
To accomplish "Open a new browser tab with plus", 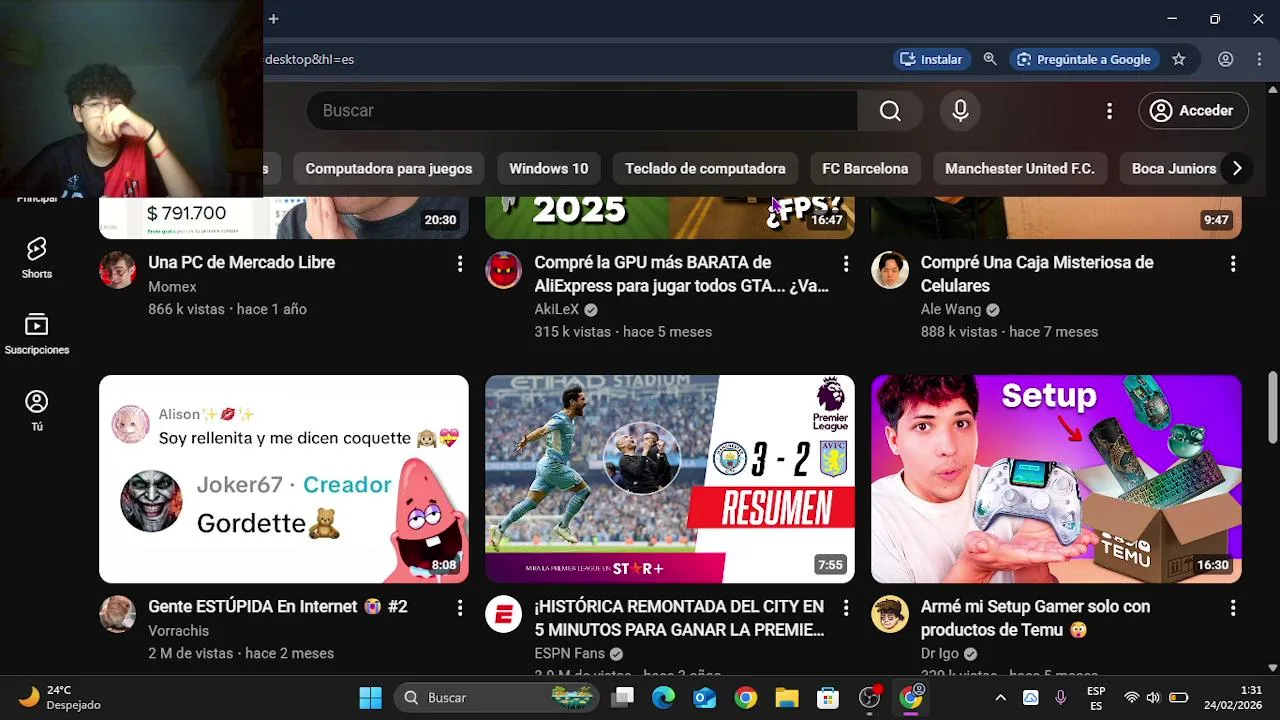I will tap(273, 18).
